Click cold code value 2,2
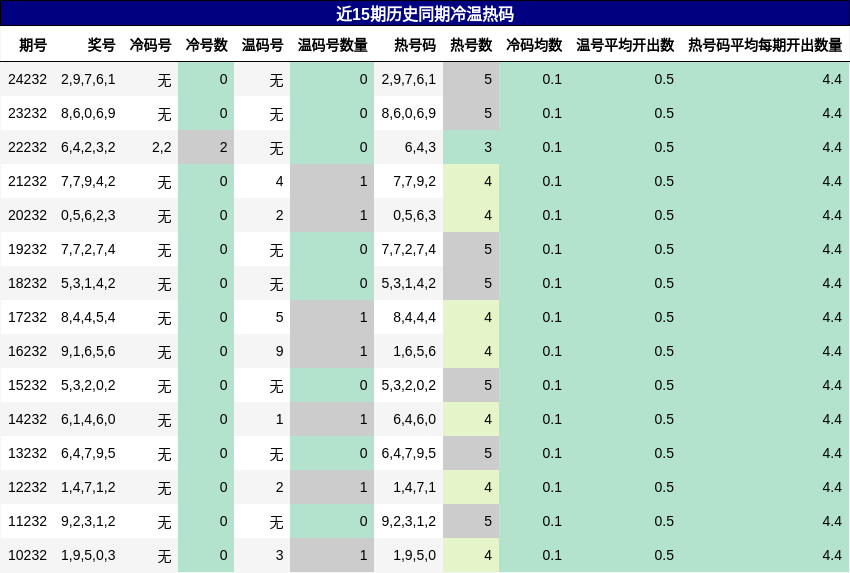850x573 pixels. pyautogui.click(x=162, y=147)
